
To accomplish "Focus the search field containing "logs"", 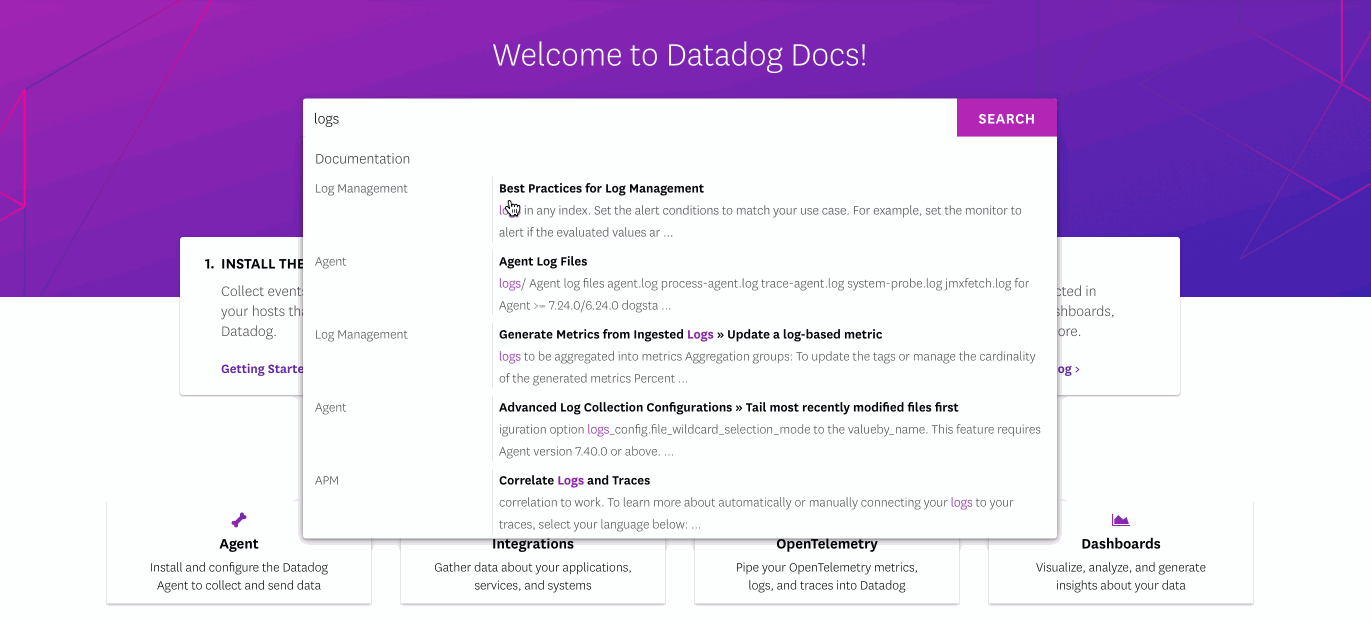I will pos(630,118).
